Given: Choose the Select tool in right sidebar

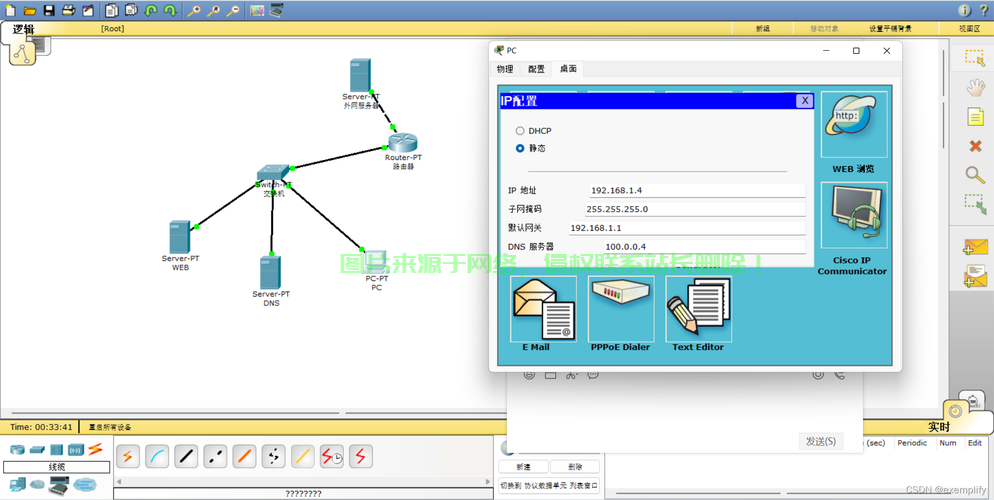Looking at the screenshot, I should coord(975,58).
